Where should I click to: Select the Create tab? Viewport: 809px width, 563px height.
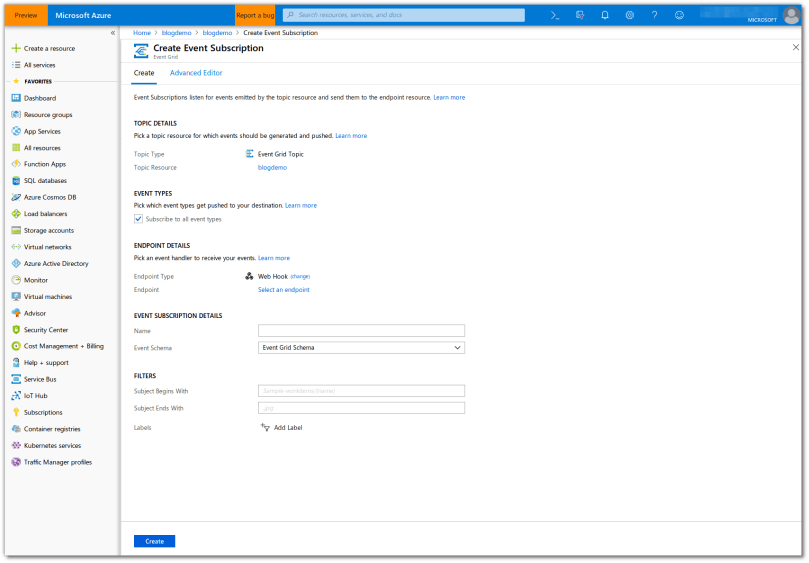pos(144,73)
